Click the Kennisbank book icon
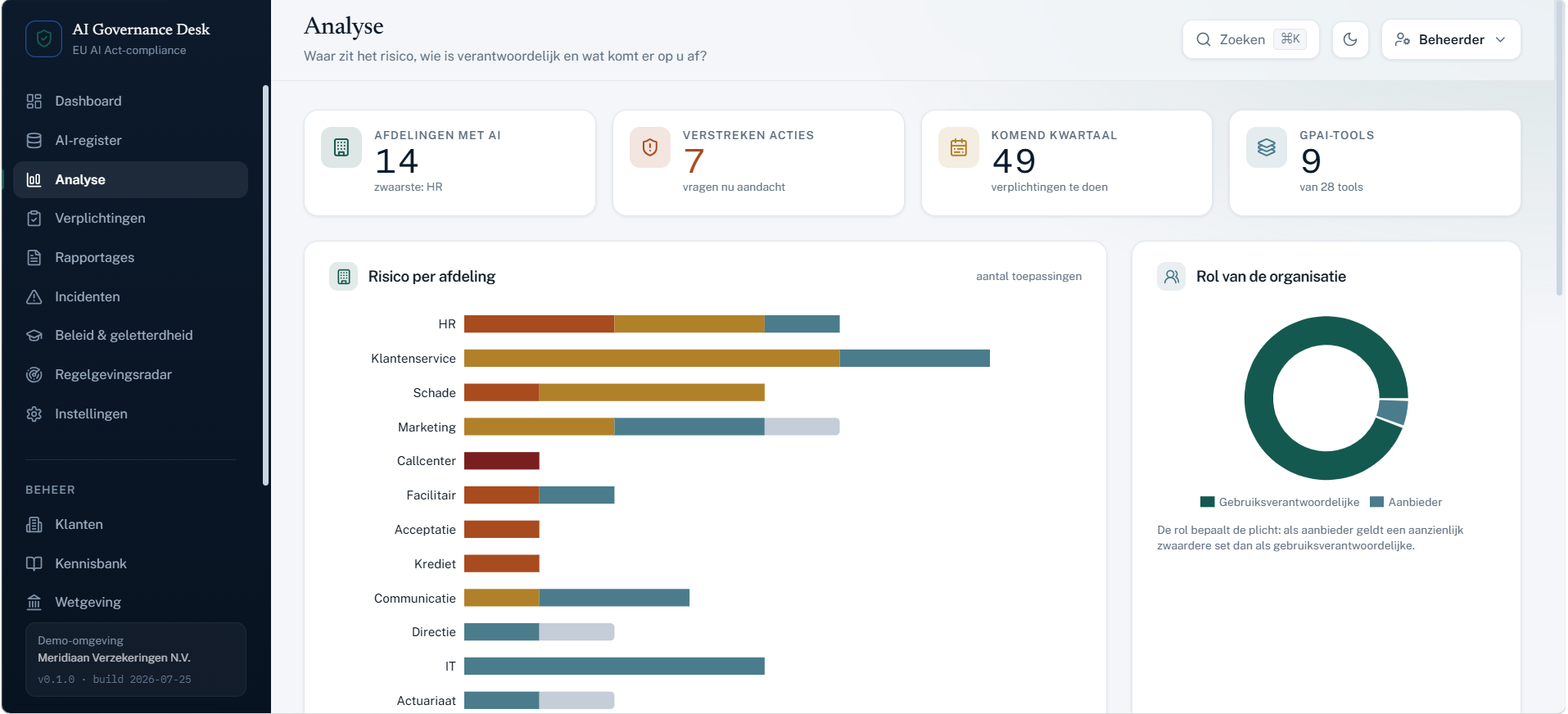Image resolution: width=1568 pixels, height=714 pixels. point(34,564)
